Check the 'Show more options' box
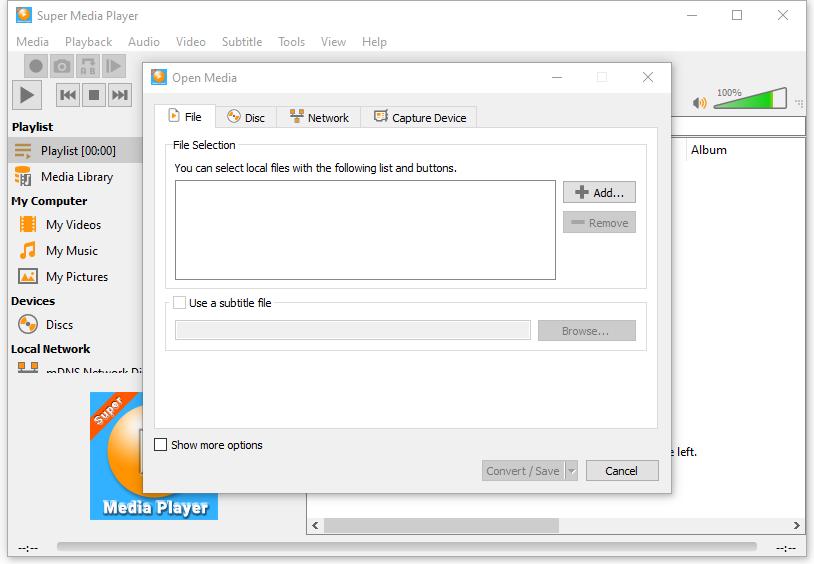The width and height of the screenshot is (814, 564). 161,445
